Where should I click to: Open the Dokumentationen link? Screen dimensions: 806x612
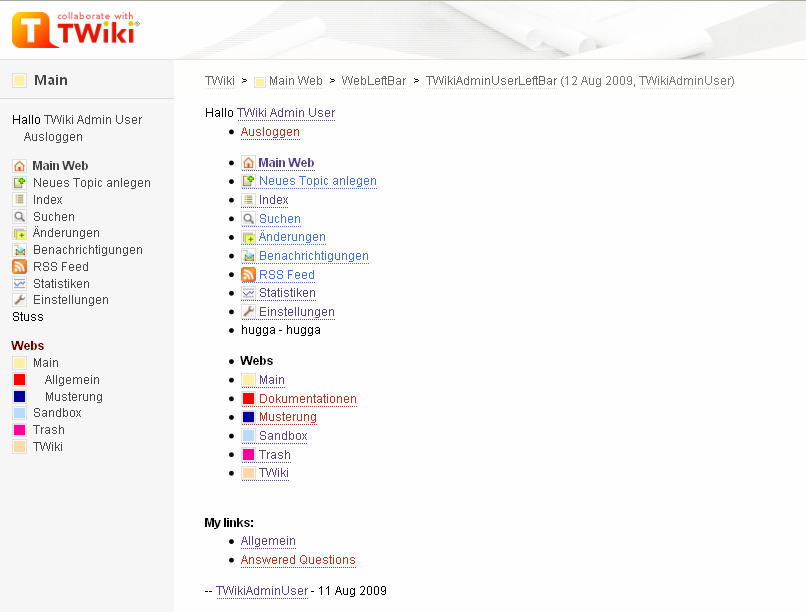point(307,399)
